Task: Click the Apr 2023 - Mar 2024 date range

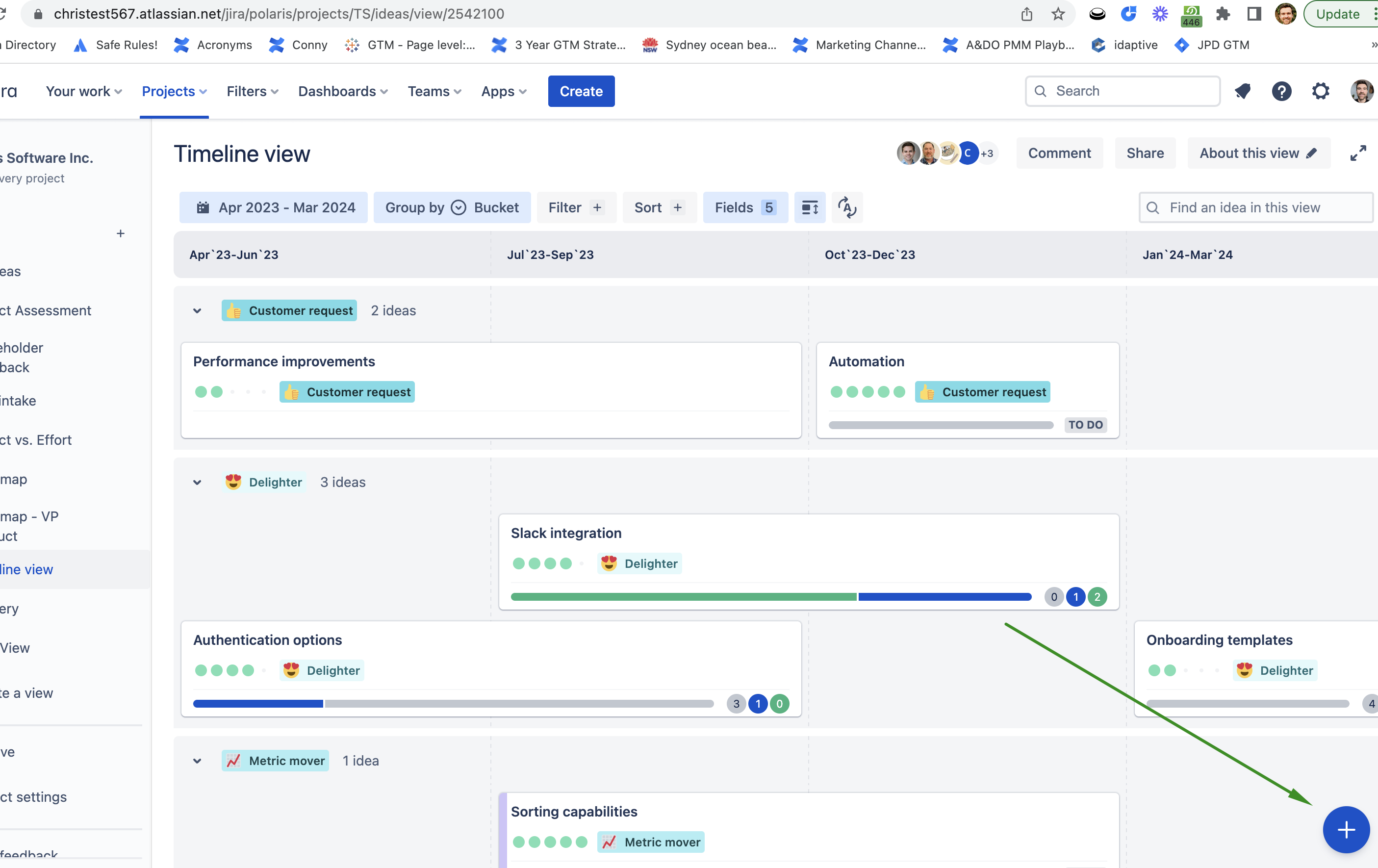Action: (x=274, y=207)
